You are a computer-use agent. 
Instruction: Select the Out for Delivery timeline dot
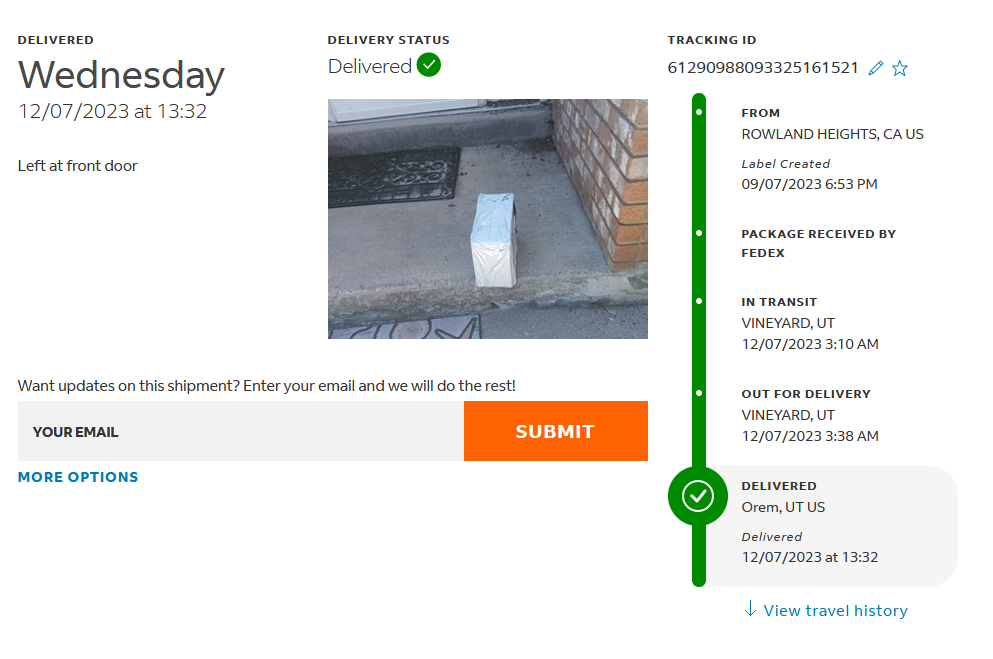pyautogui.click(x=698, y=393)
